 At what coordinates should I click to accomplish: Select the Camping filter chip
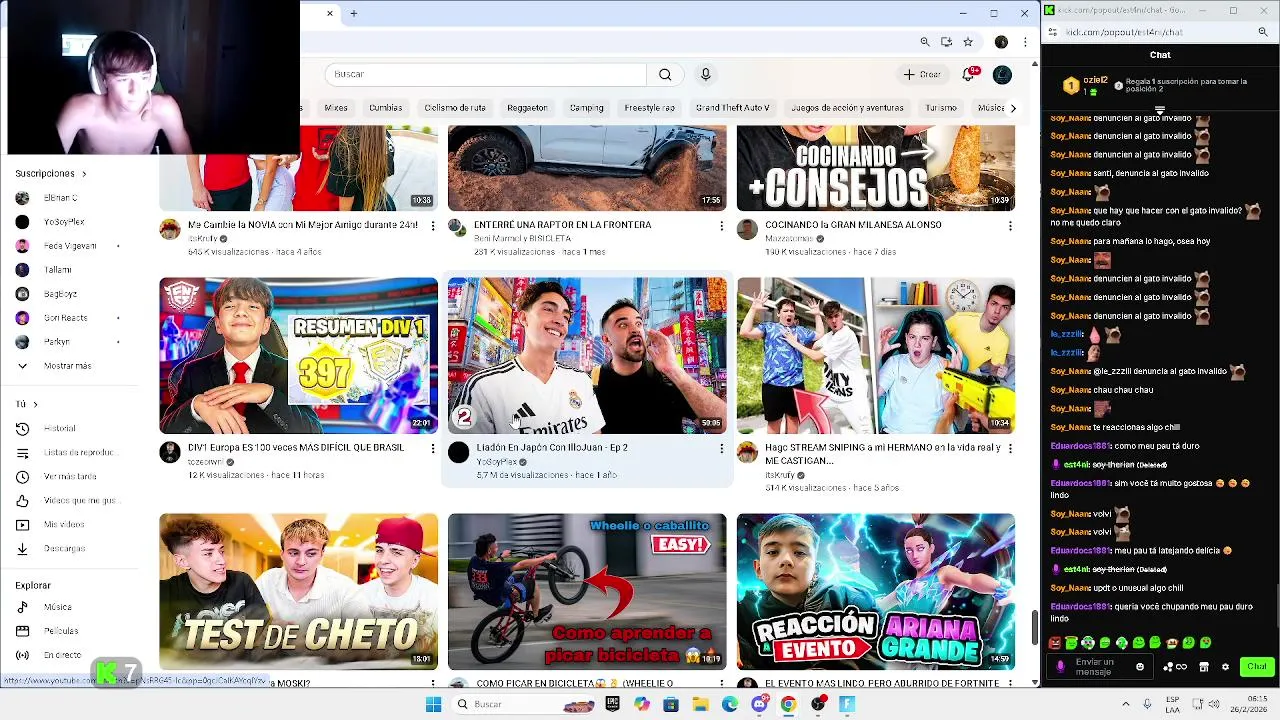pyautogui.click(x=586, y=108)
